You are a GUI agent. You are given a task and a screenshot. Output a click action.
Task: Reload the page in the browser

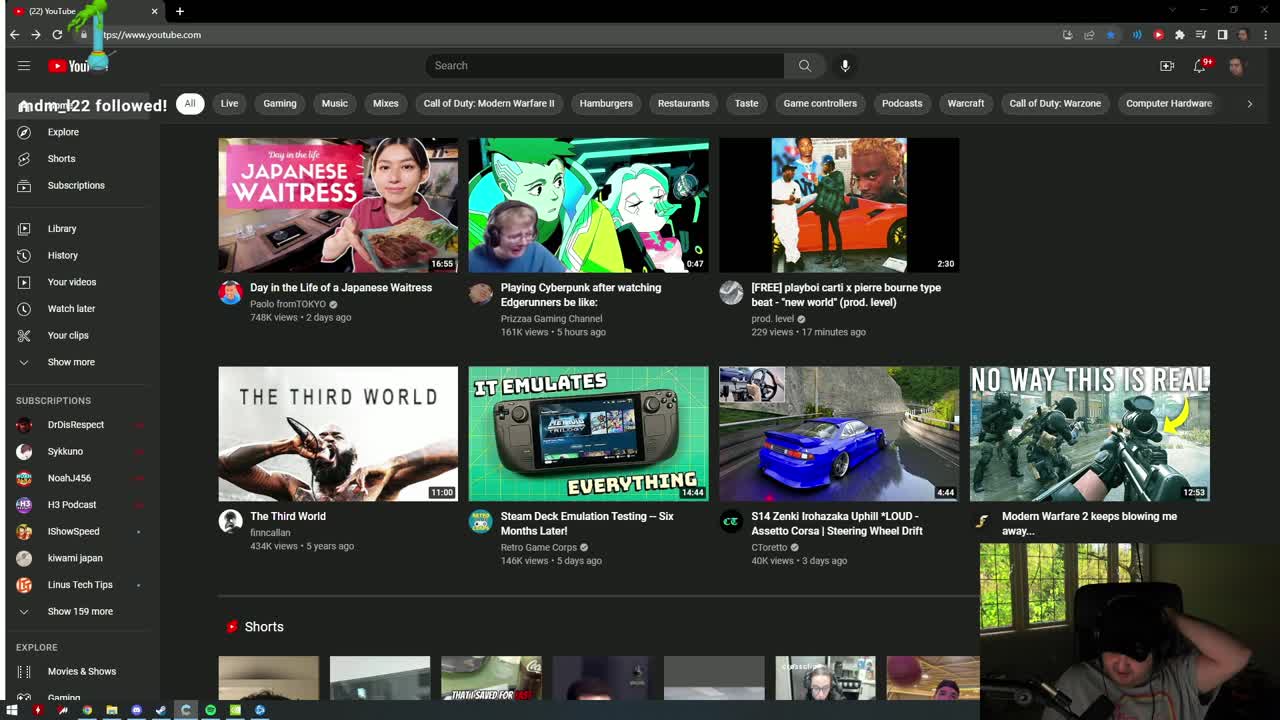point(57,35)
